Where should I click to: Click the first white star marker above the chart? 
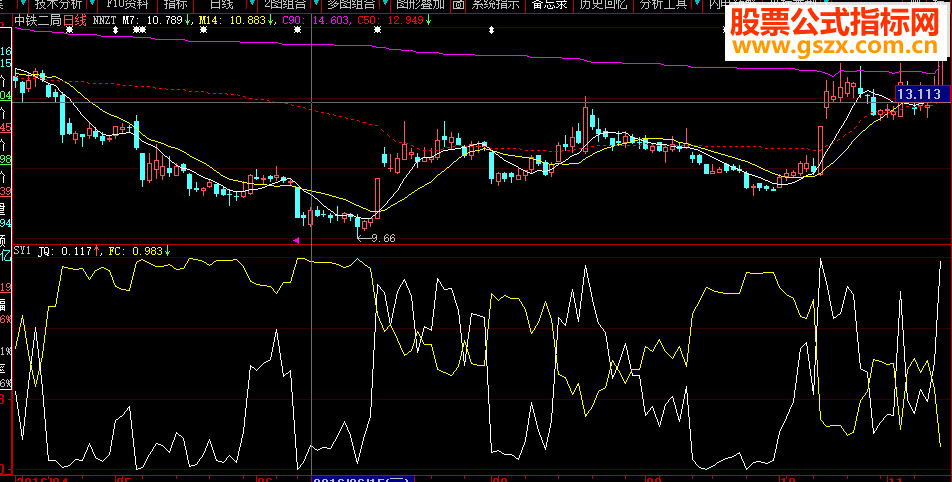[x=69, y=31]
